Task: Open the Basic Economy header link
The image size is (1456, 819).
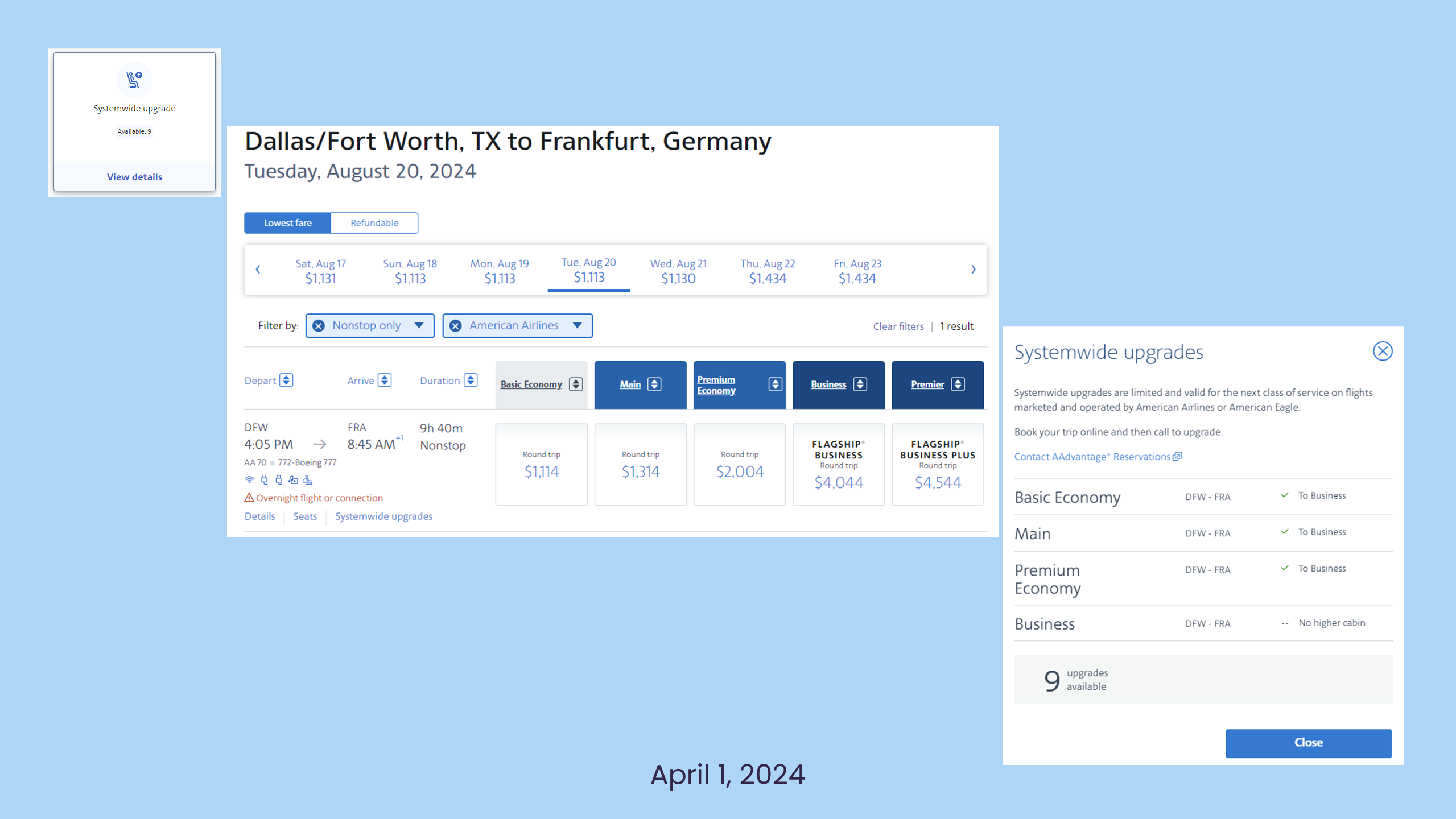Action: tap(531, 384)
